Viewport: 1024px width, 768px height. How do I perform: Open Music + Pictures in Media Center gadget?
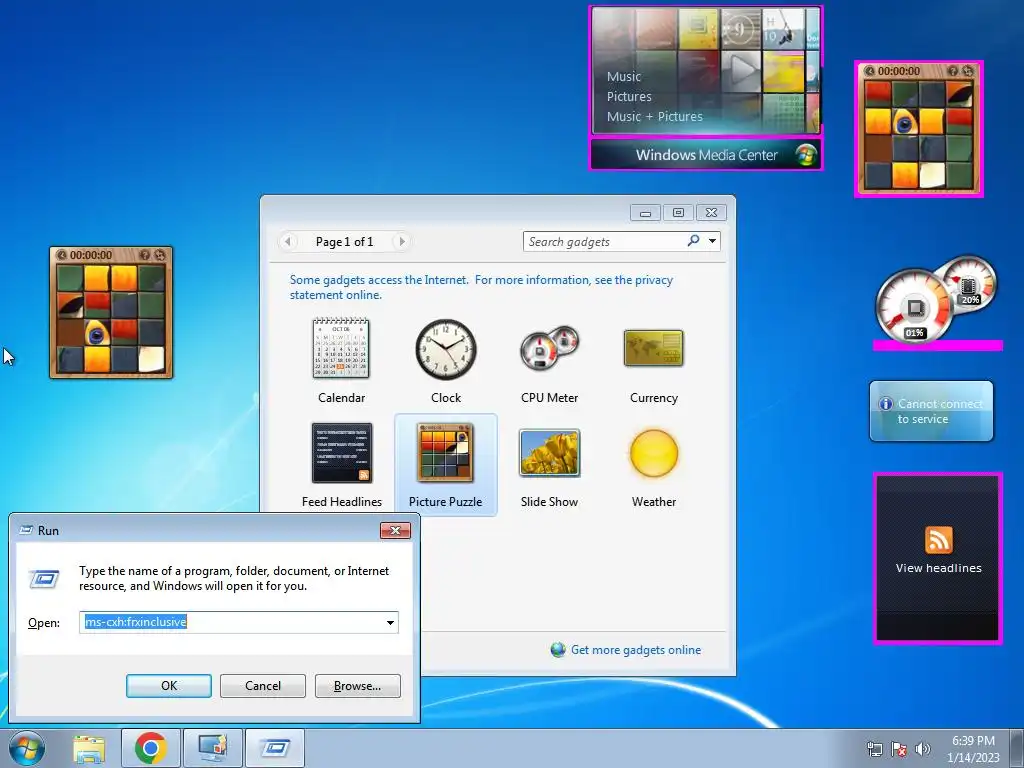[654, 117]
